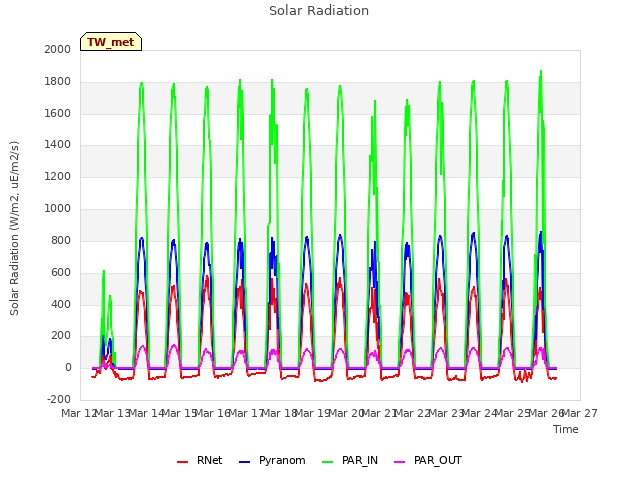The image size is (640, 480).
Task: Click the RNet red legend swatch
Action: coord(182,462)
